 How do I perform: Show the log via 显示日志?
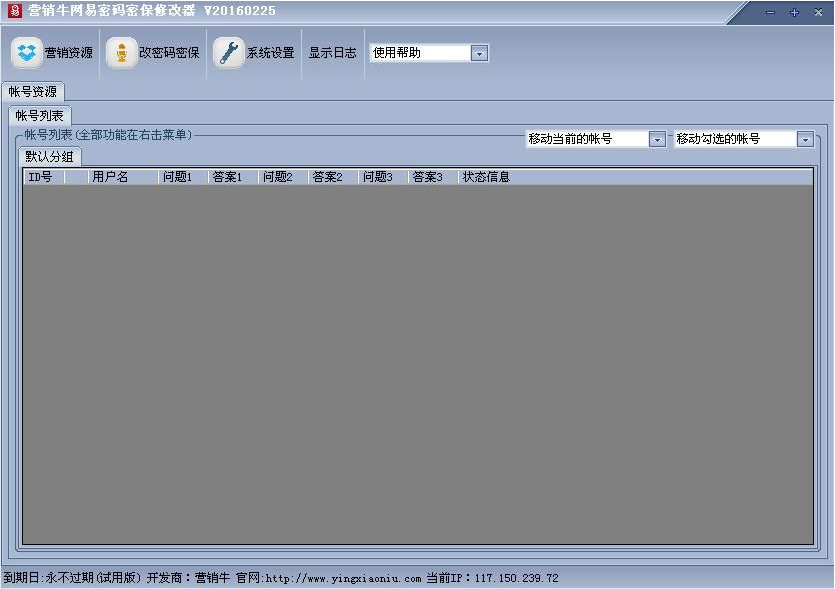click(x=332, y=53)
